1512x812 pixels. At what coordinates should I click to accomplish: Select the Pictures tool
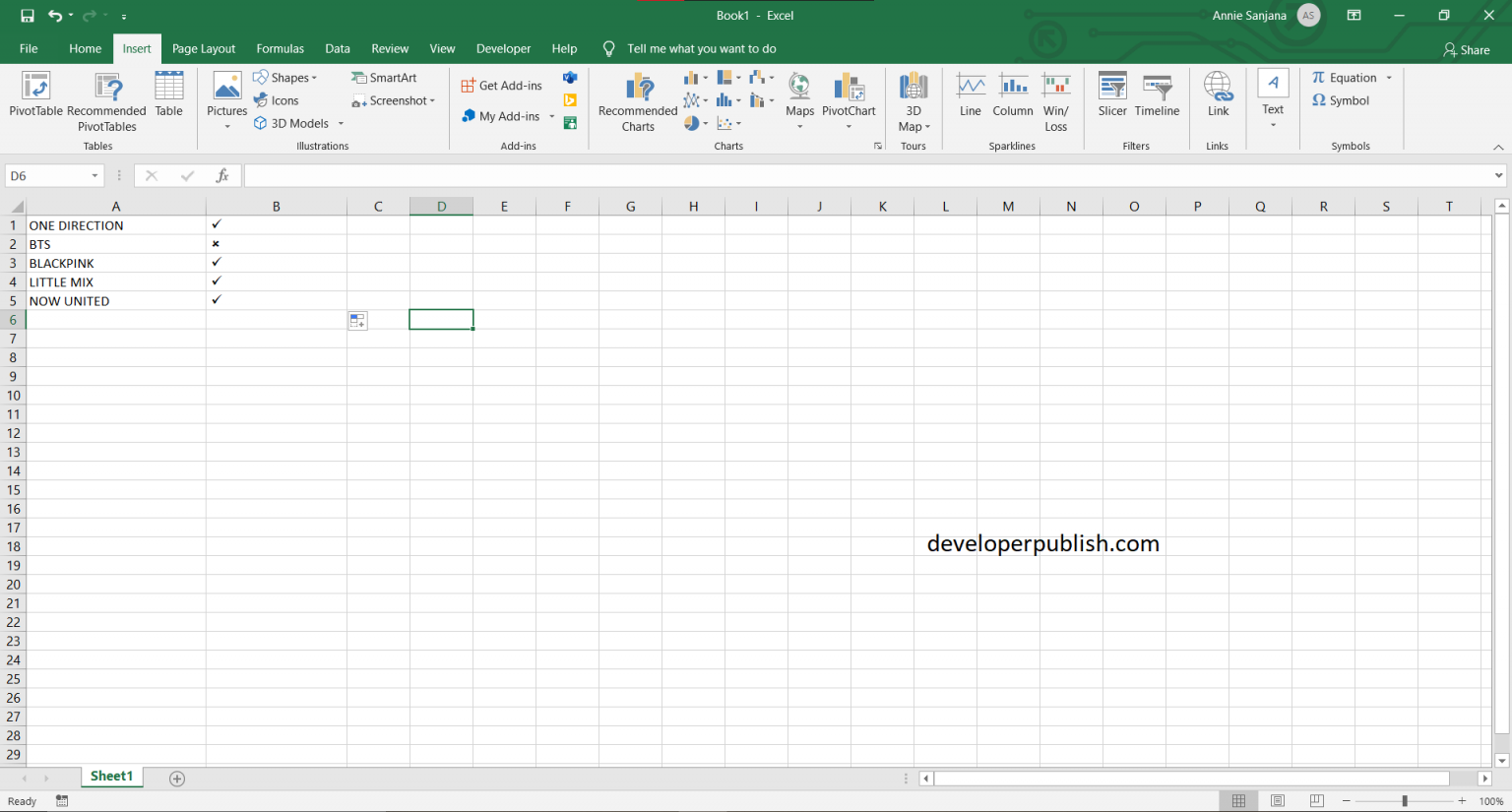(226, 98)
